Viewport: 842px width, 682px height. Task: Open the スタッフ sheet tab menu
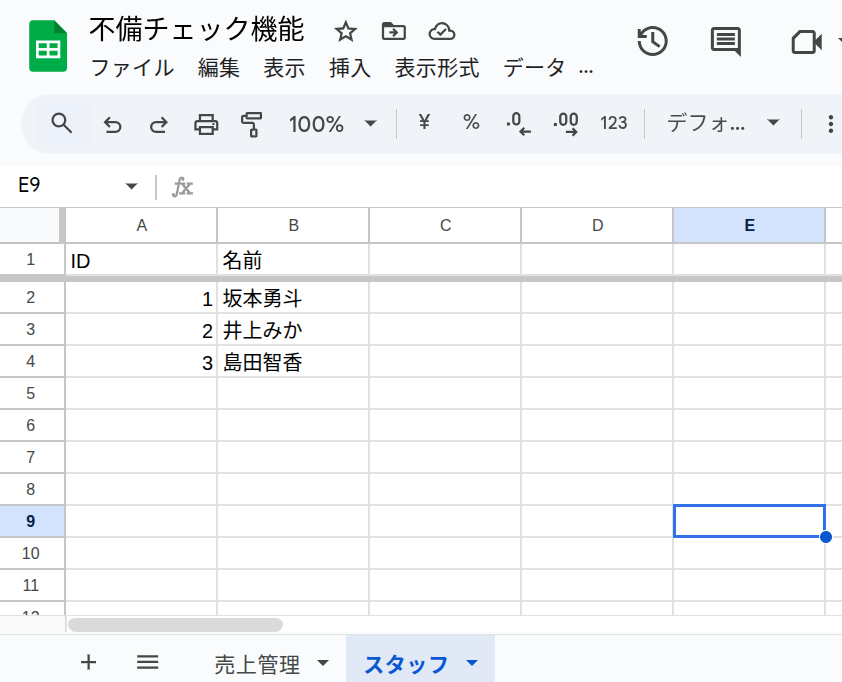point(471,662)
